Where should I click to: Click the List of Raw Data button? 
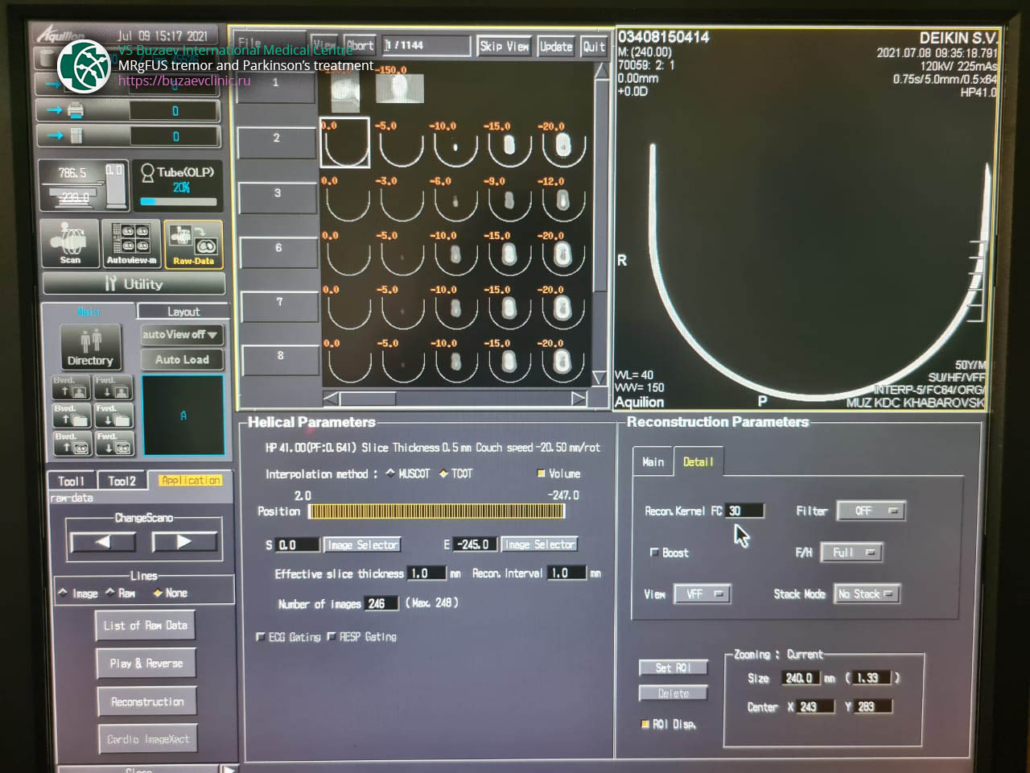tap(146, 626)
